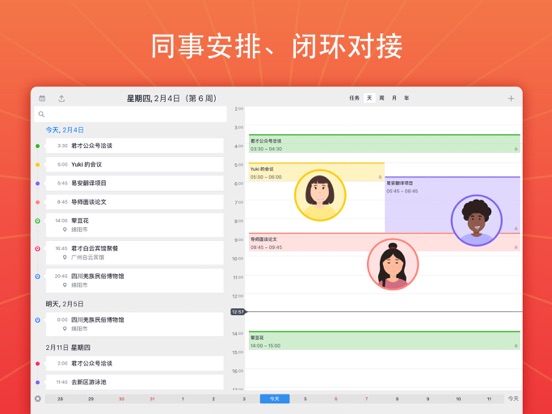Open the 2:00 君才公众号洽谈 item under 2月11日

(134, 363)
